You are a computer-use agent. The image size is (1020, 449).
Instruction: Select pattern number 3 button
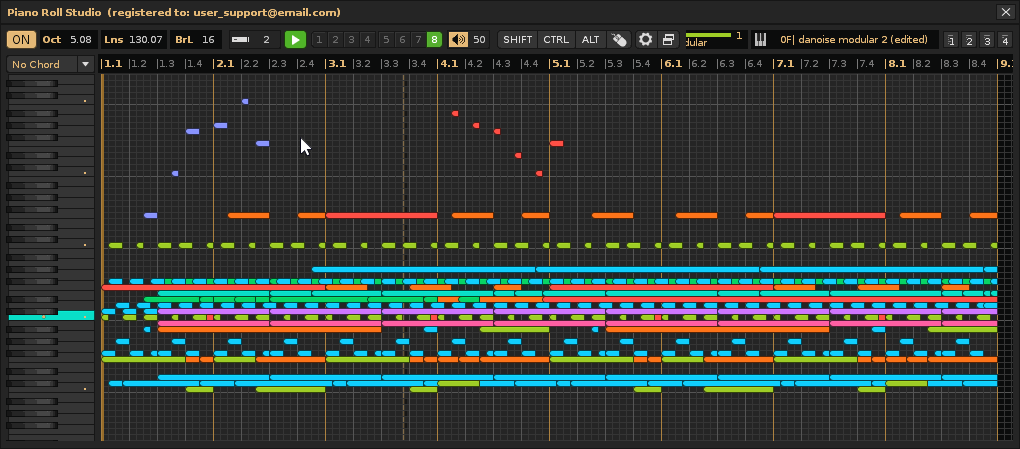[x=351, y=40]
